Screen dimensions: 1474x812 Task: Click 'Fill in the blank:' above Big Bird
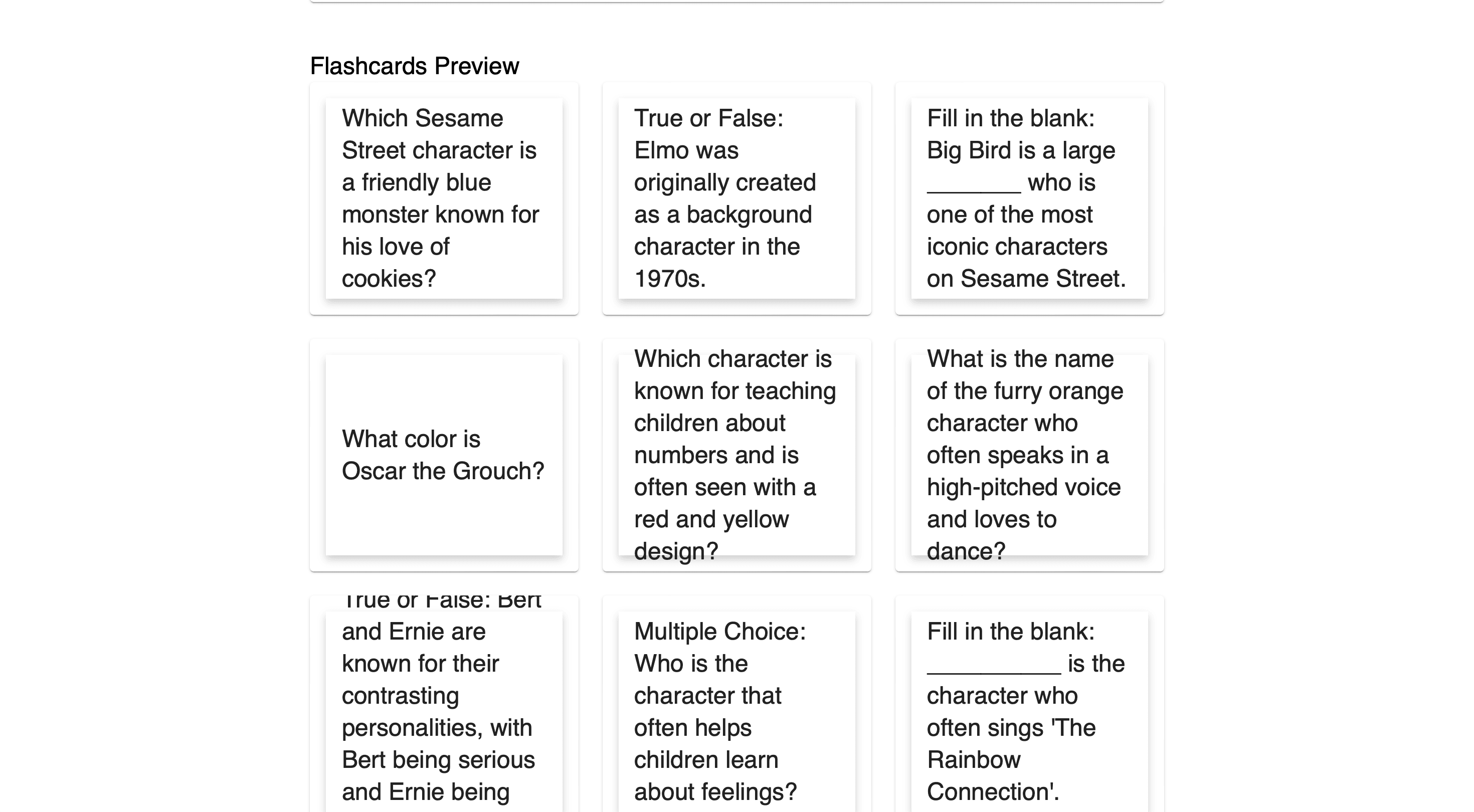click(1011, 118)
